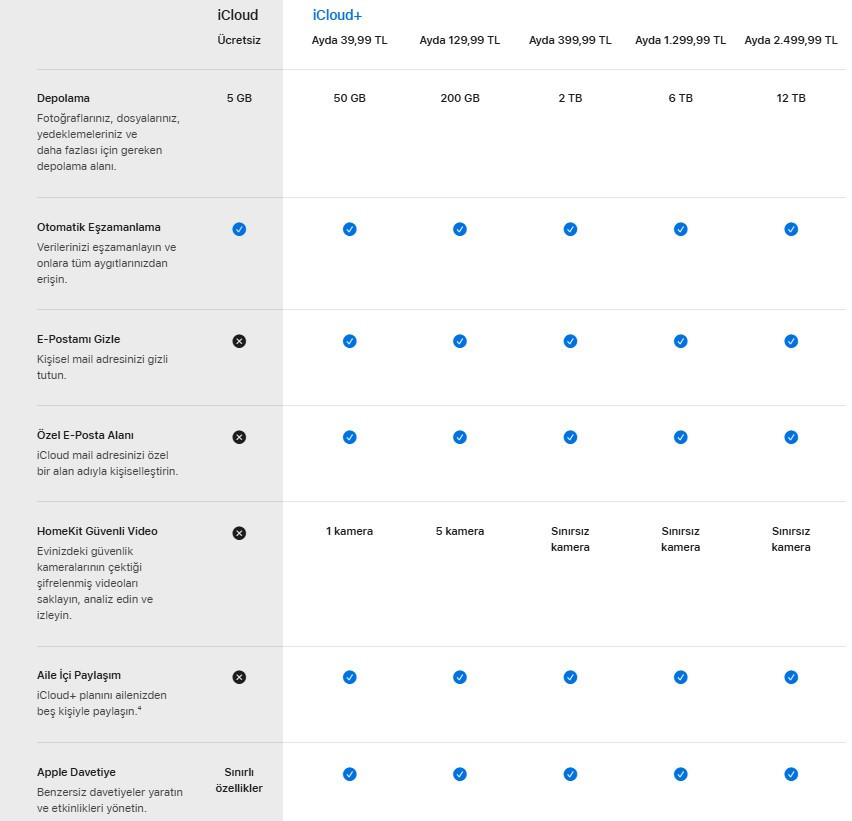
Task: Click the 12 TB storage value
Action: (791, 98)
